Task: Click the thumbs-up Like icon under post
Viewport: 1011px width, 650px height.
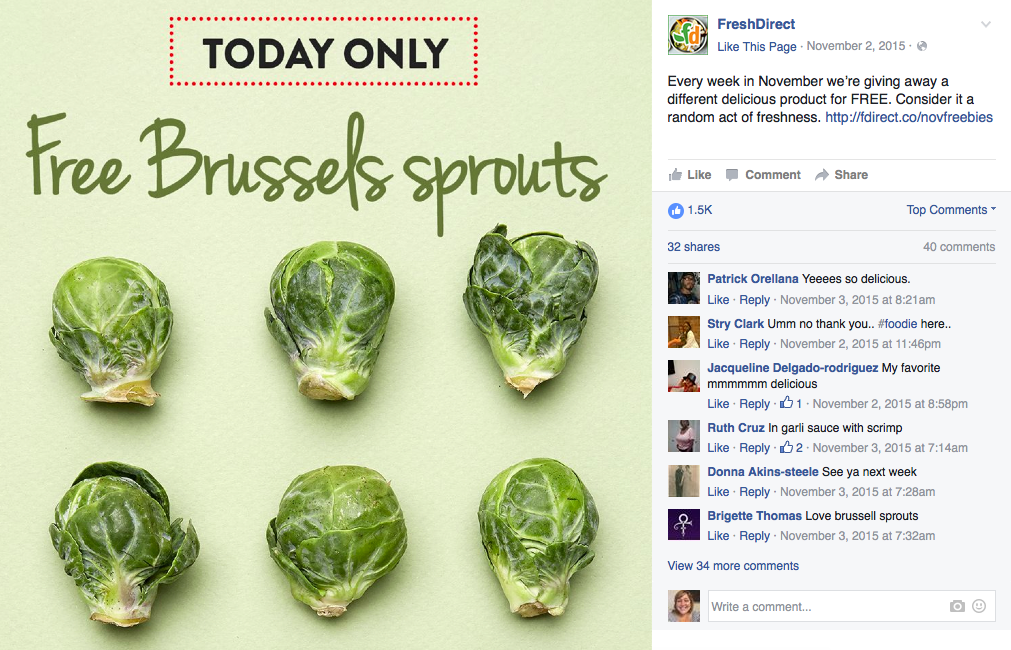Action: tap(676, 175)
